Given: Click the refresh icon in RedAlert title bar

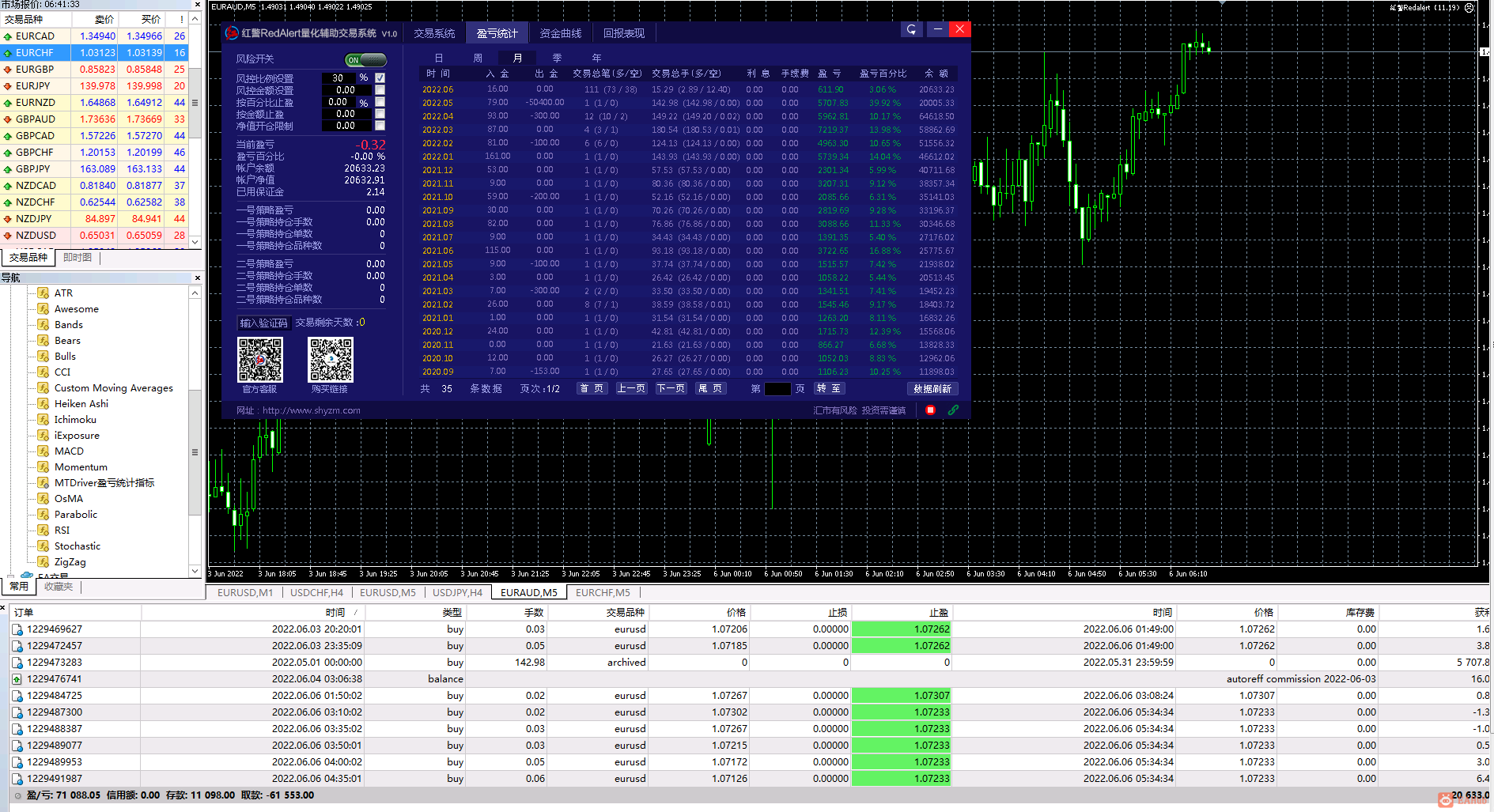Looking at the screenshot, I should coord(911,29).
